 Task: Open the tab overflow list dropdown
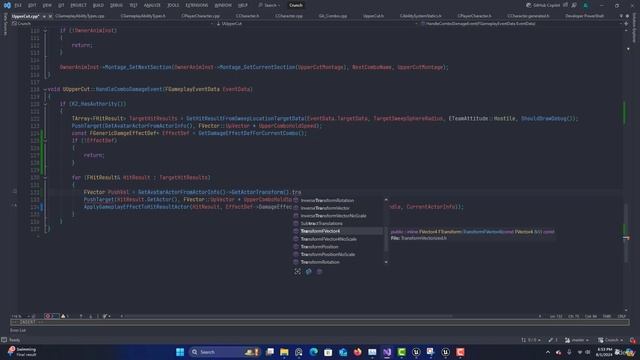coord(621,16)
